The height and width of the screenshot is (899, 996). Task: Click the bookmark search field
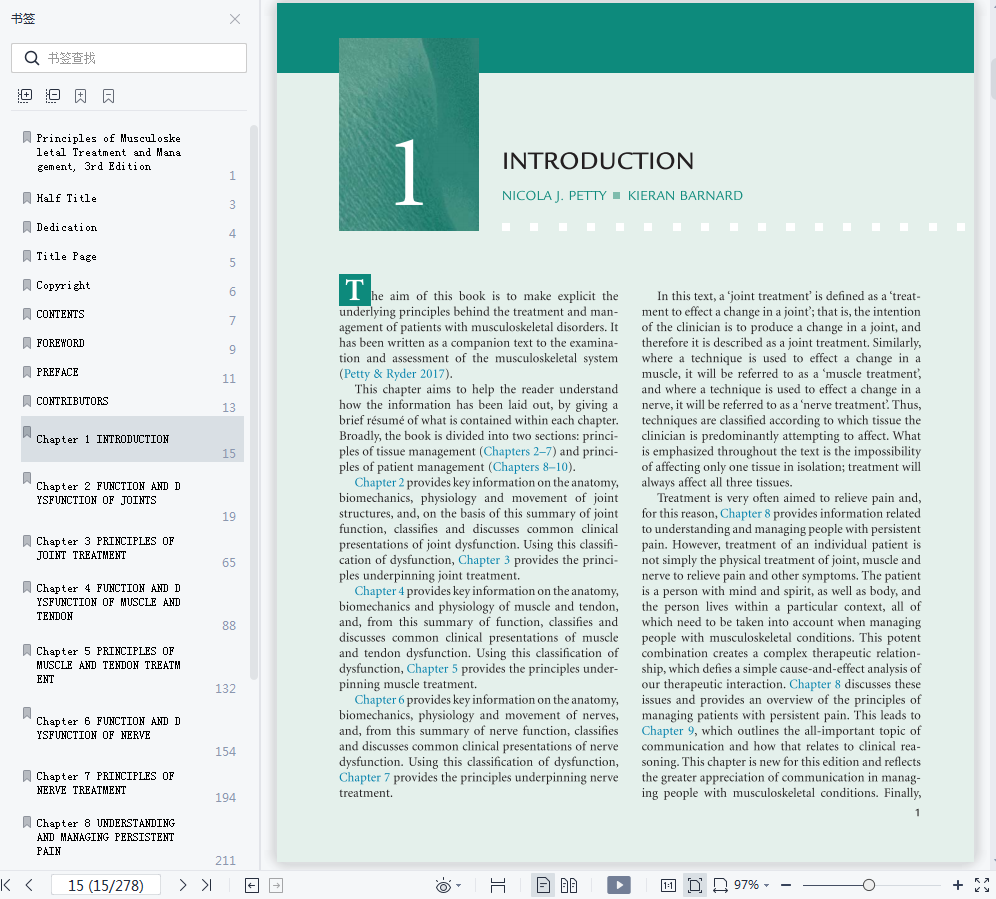[x=129, y=58]
